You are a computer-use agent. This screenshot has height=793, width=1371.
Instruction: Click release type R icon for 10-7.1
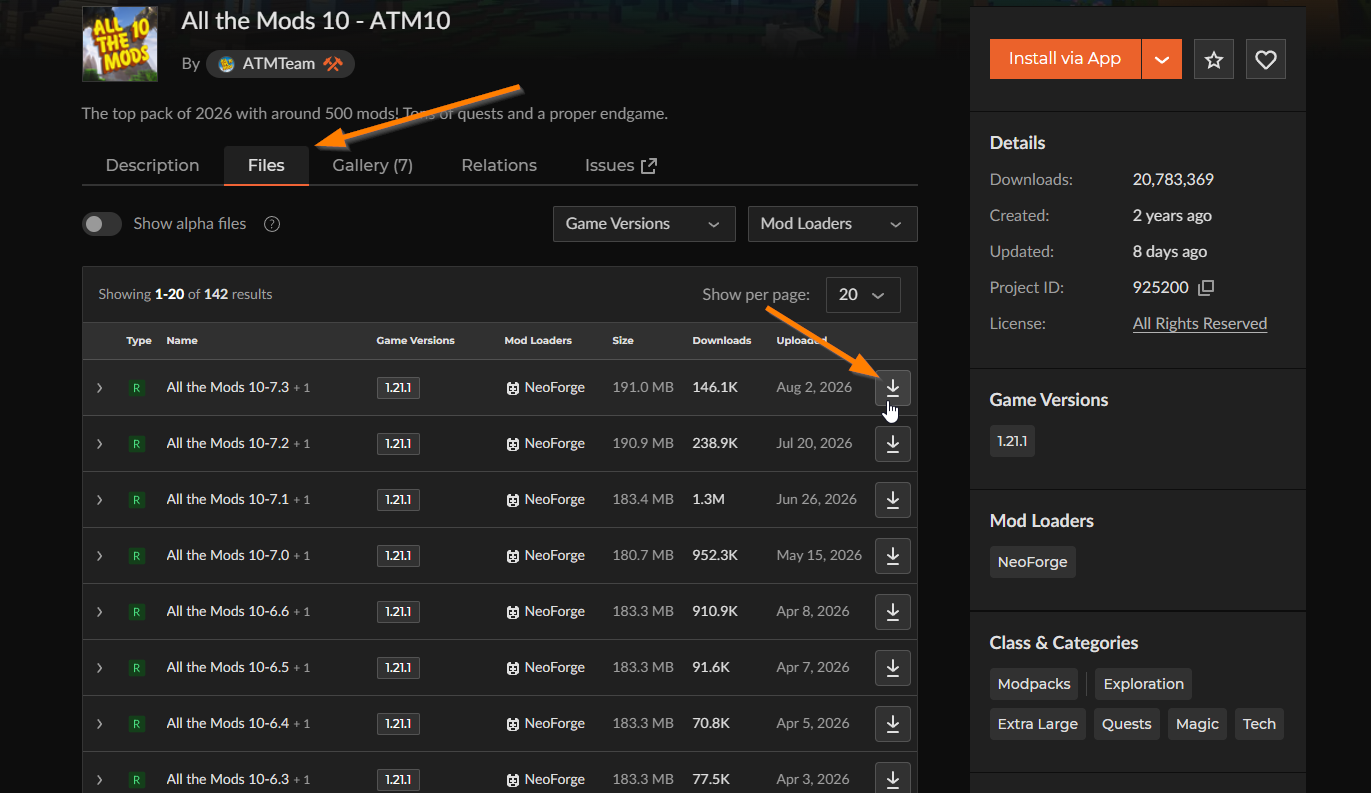tap(137, 500)
